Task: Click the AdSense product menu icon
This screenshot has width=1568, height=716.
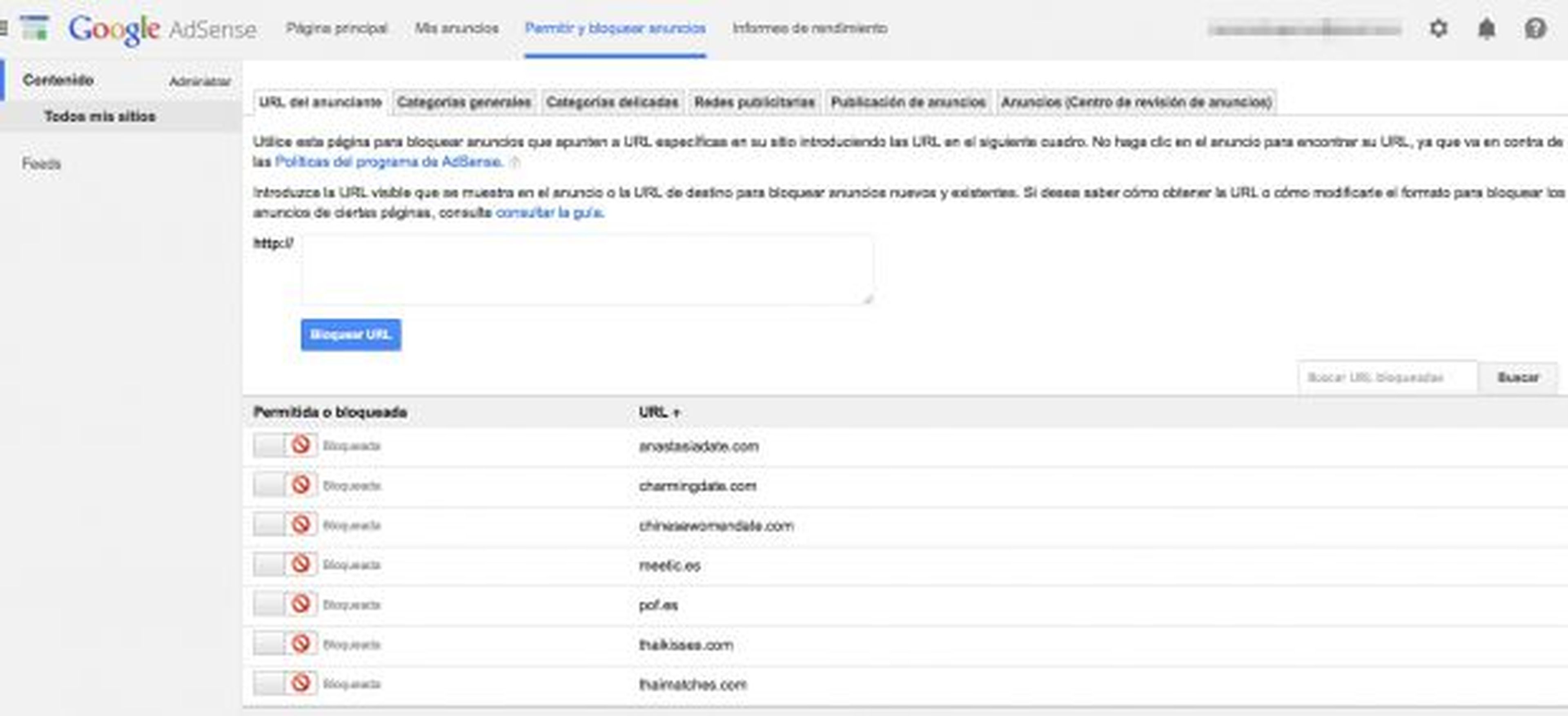Action: pyautogui.click(x=34, y=27)
